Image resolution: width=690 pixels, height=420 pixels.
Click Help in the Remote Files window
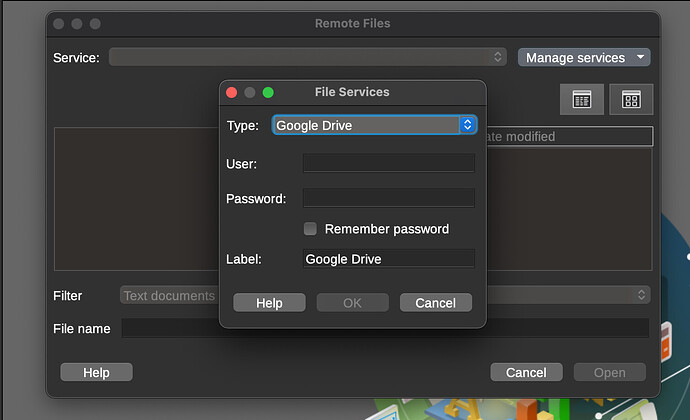[96, 372]
